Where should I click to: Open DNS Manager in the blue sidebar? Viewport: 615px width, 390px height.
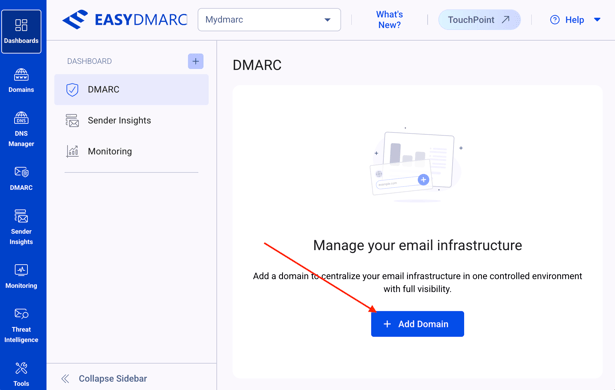click(21, 129)
